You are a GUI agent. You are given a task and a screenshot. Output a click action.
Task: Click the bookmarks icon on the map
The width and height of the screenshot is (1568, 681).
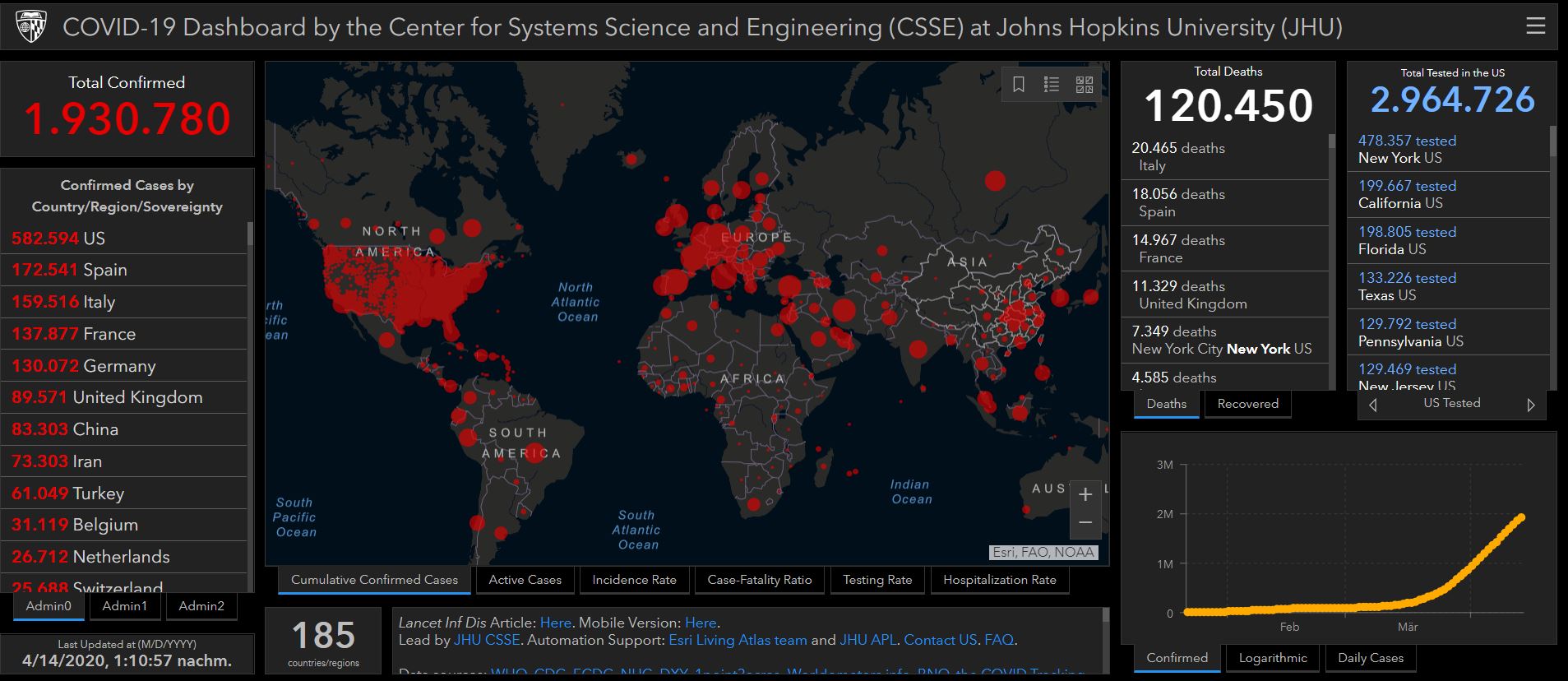coord(1018,85)
